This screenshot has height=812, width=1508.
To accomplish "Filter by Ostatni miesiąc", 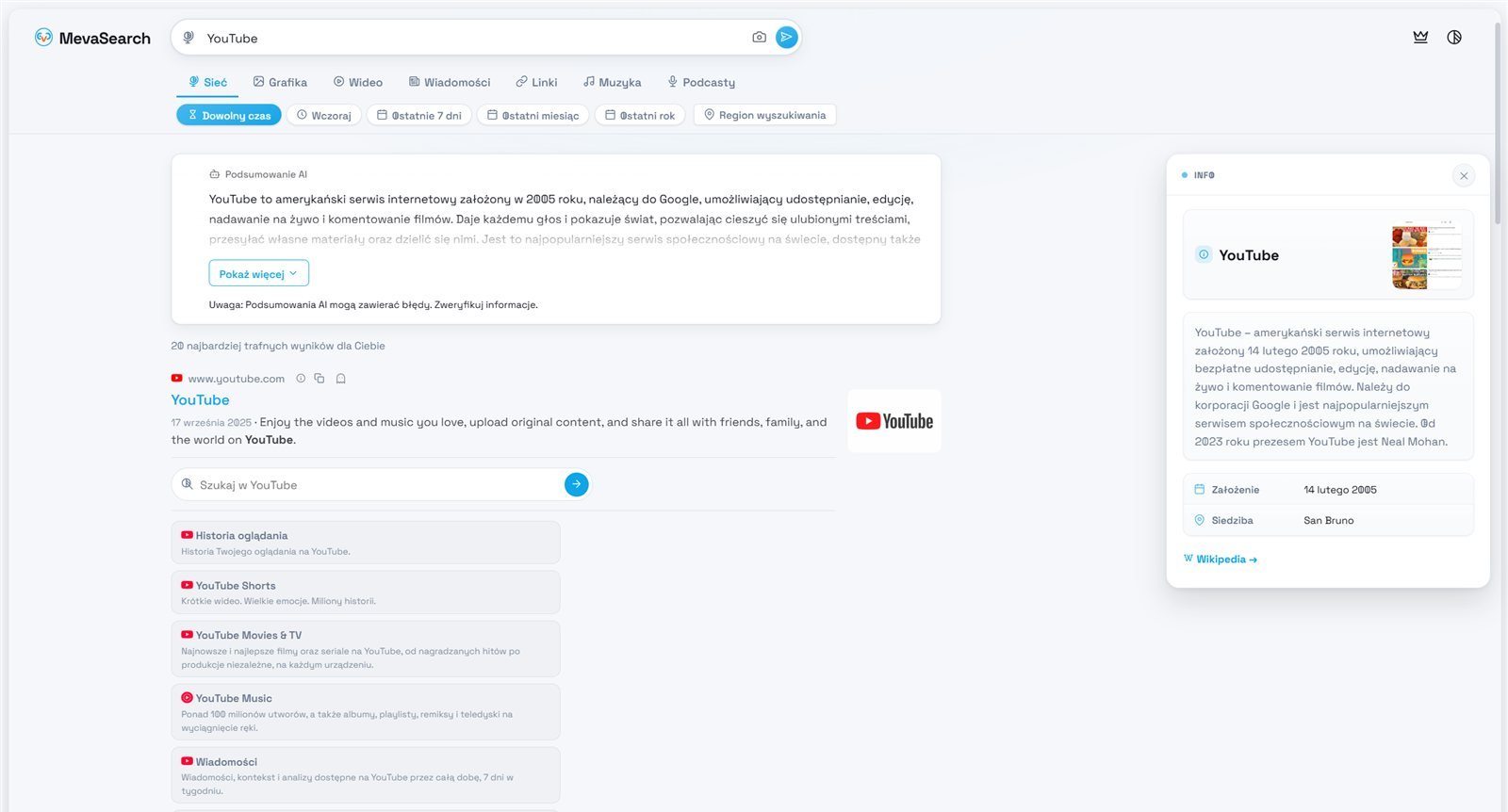I will click(x=533, y=115).
